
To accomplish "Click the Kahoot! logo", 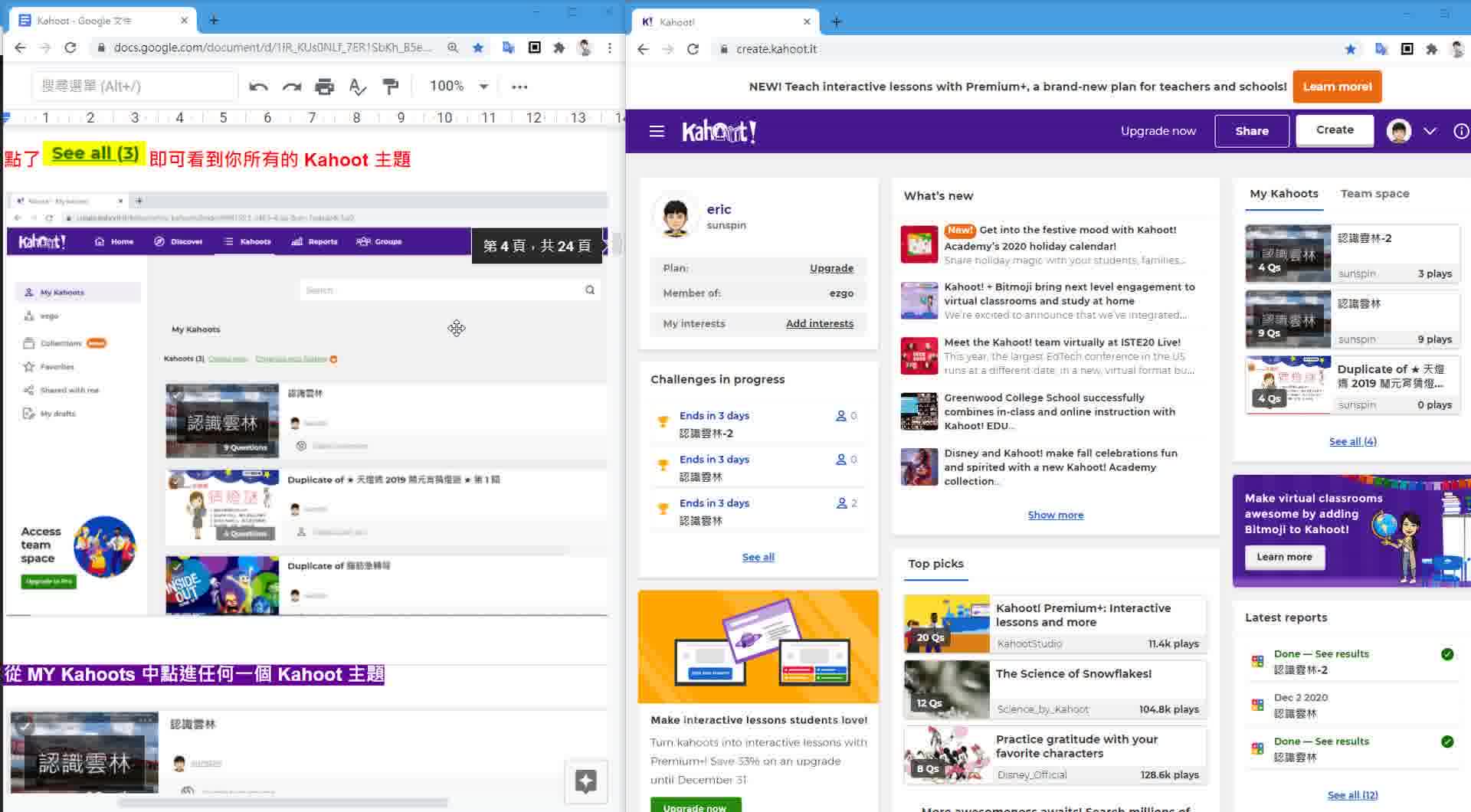I will point(719,131).
